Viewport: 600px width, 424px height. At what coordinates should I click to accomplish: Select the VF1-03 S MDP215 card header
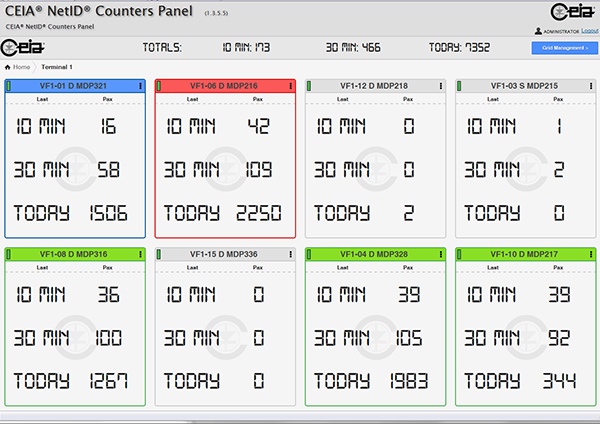coord(525,86)
